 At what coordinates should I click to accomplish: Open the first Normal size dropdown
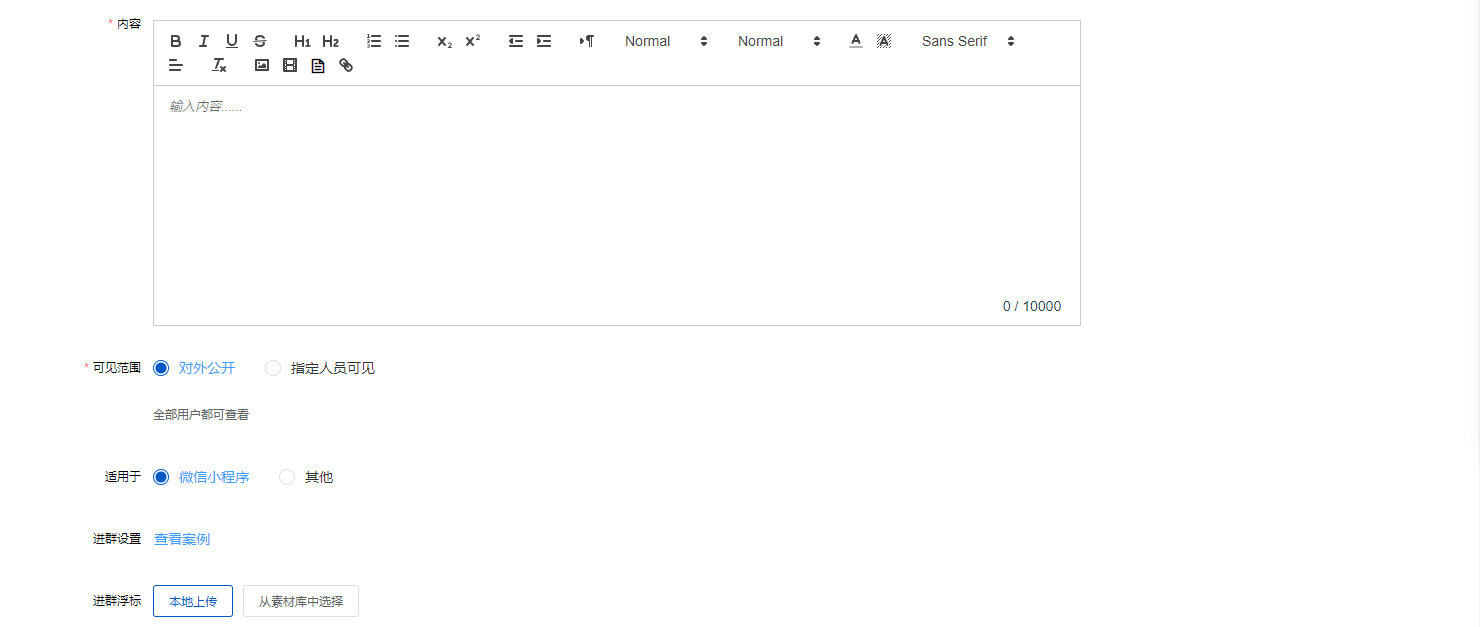pos(665,41)
